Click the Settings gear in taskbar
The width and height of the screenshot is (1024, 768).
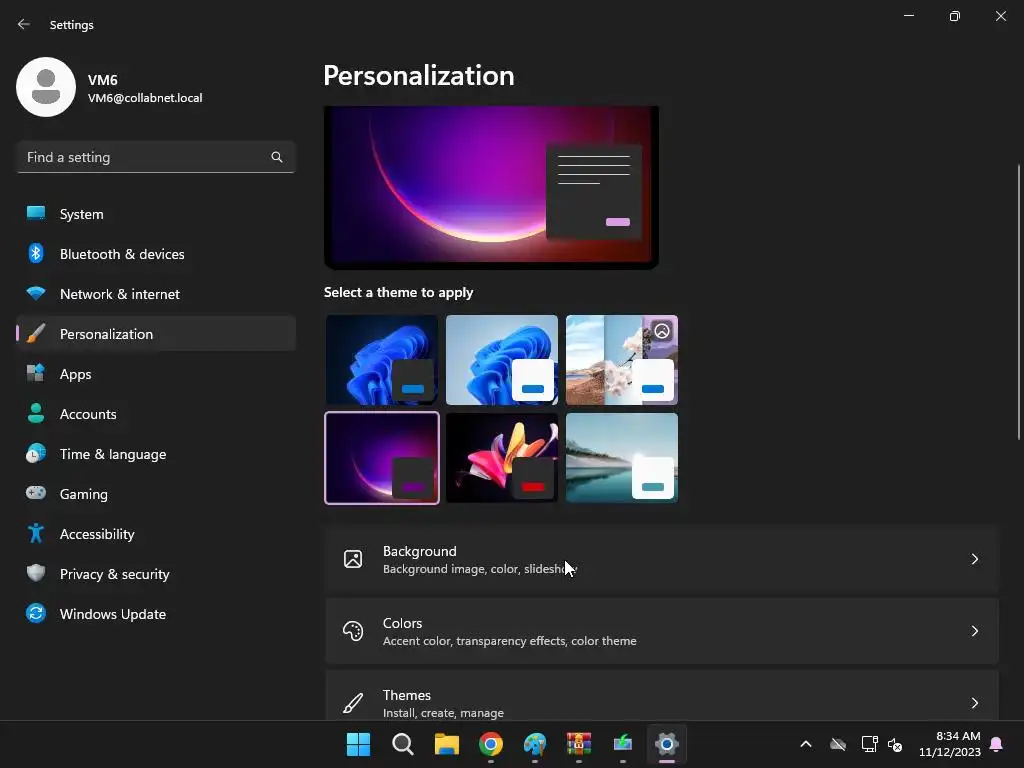pyautogui.click(x=667, y=744)
